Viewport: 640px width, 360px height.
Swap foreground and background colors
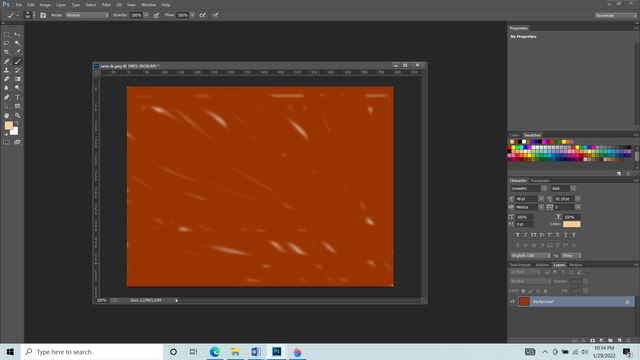pos(17,123)
